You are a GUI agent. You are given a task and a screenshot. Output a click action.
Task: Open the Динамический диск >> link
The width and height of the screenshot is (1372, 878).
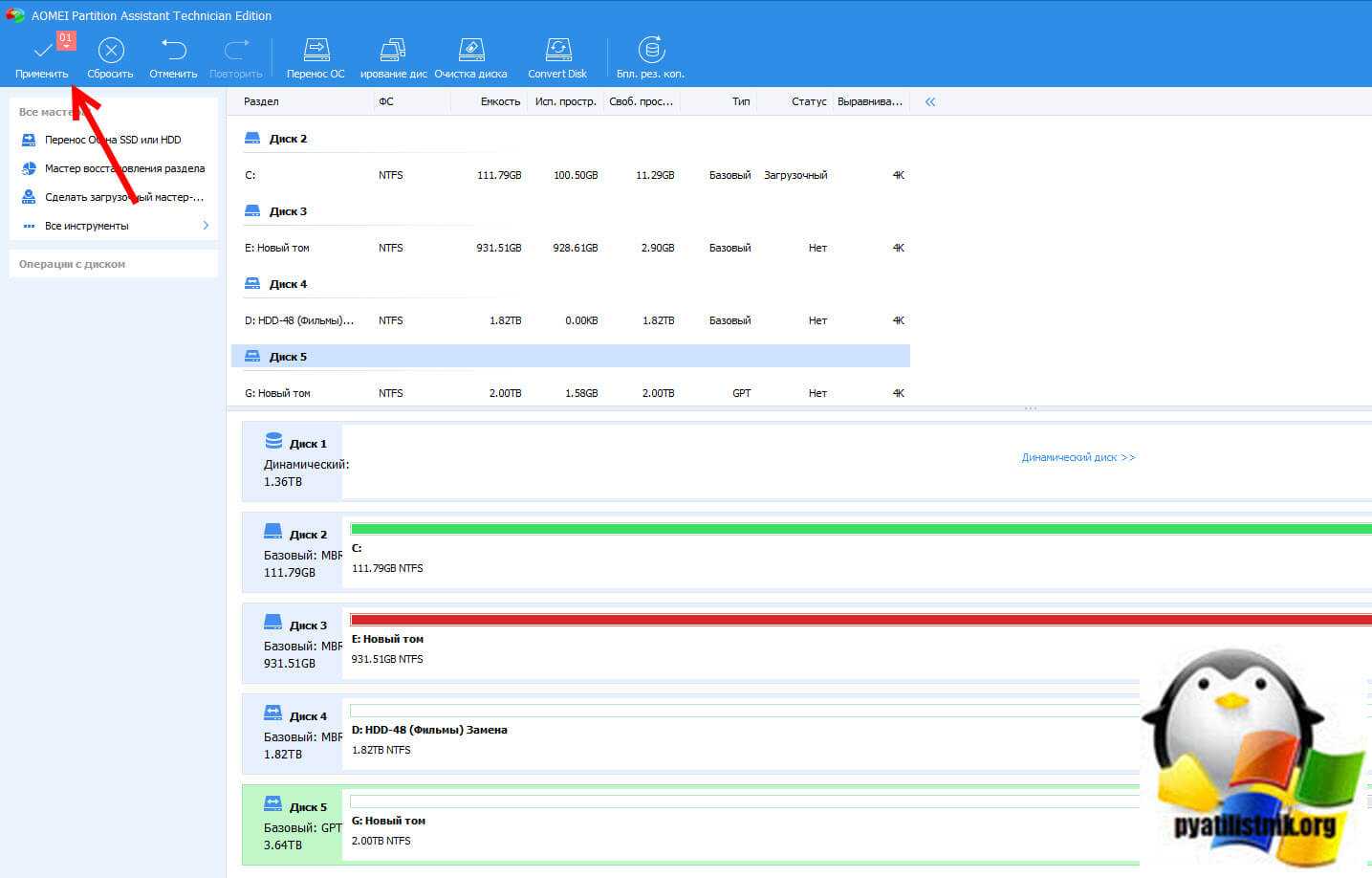(1078, 457)
